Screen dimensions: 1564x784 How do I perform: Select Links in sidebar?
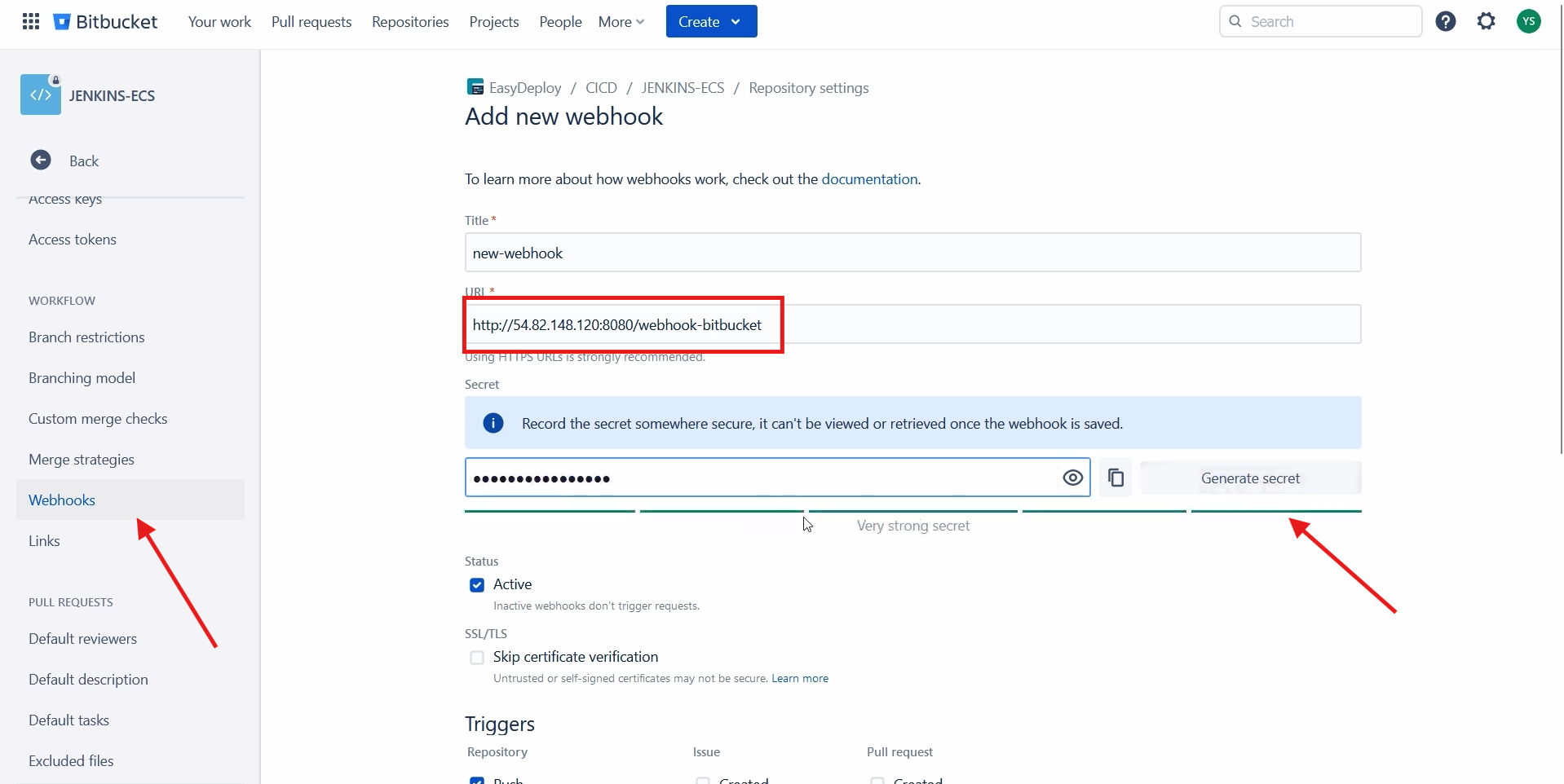(130, 541)
